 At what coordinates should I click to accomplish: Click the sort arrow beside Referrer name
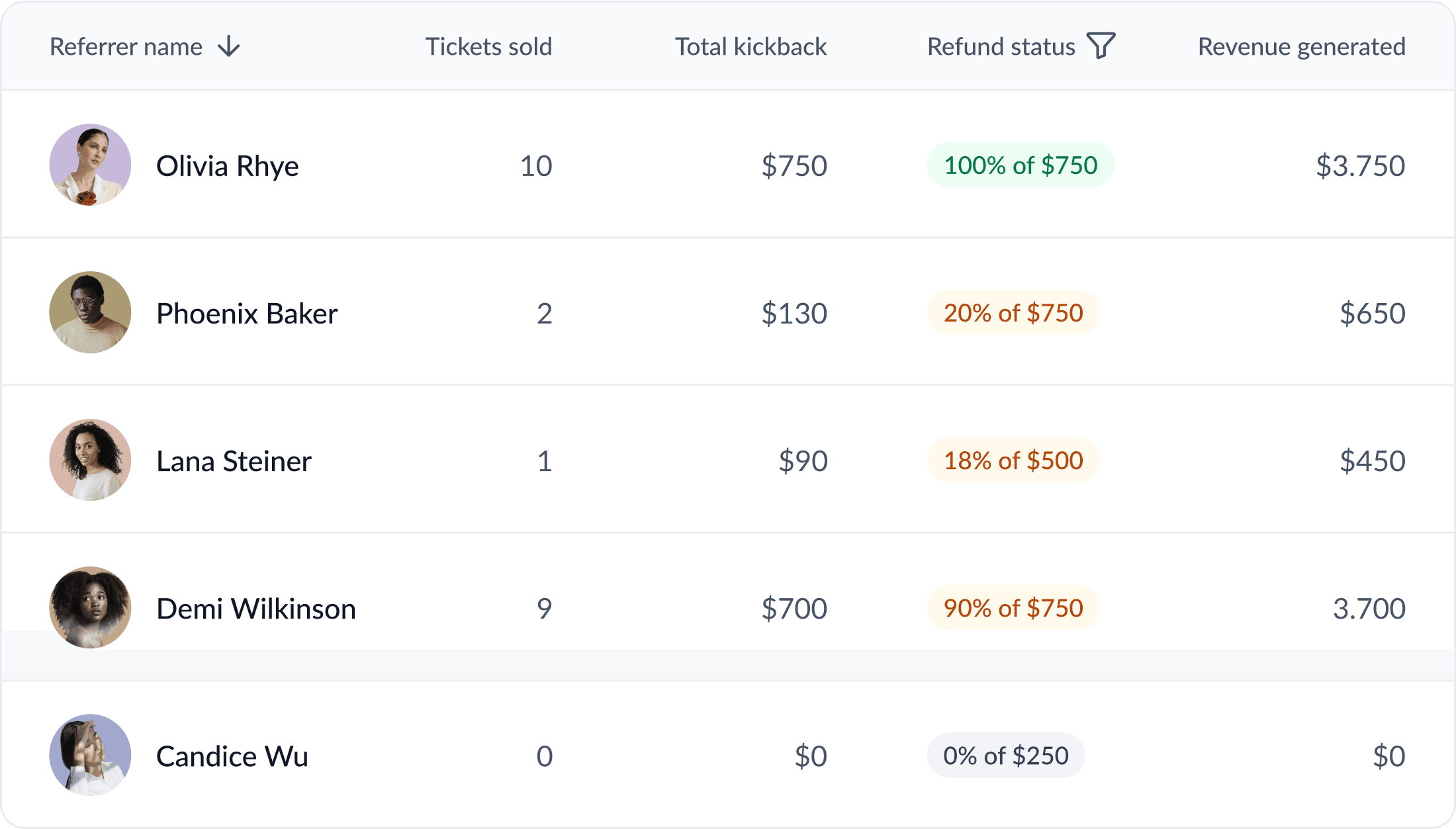[x=229, y=47]
